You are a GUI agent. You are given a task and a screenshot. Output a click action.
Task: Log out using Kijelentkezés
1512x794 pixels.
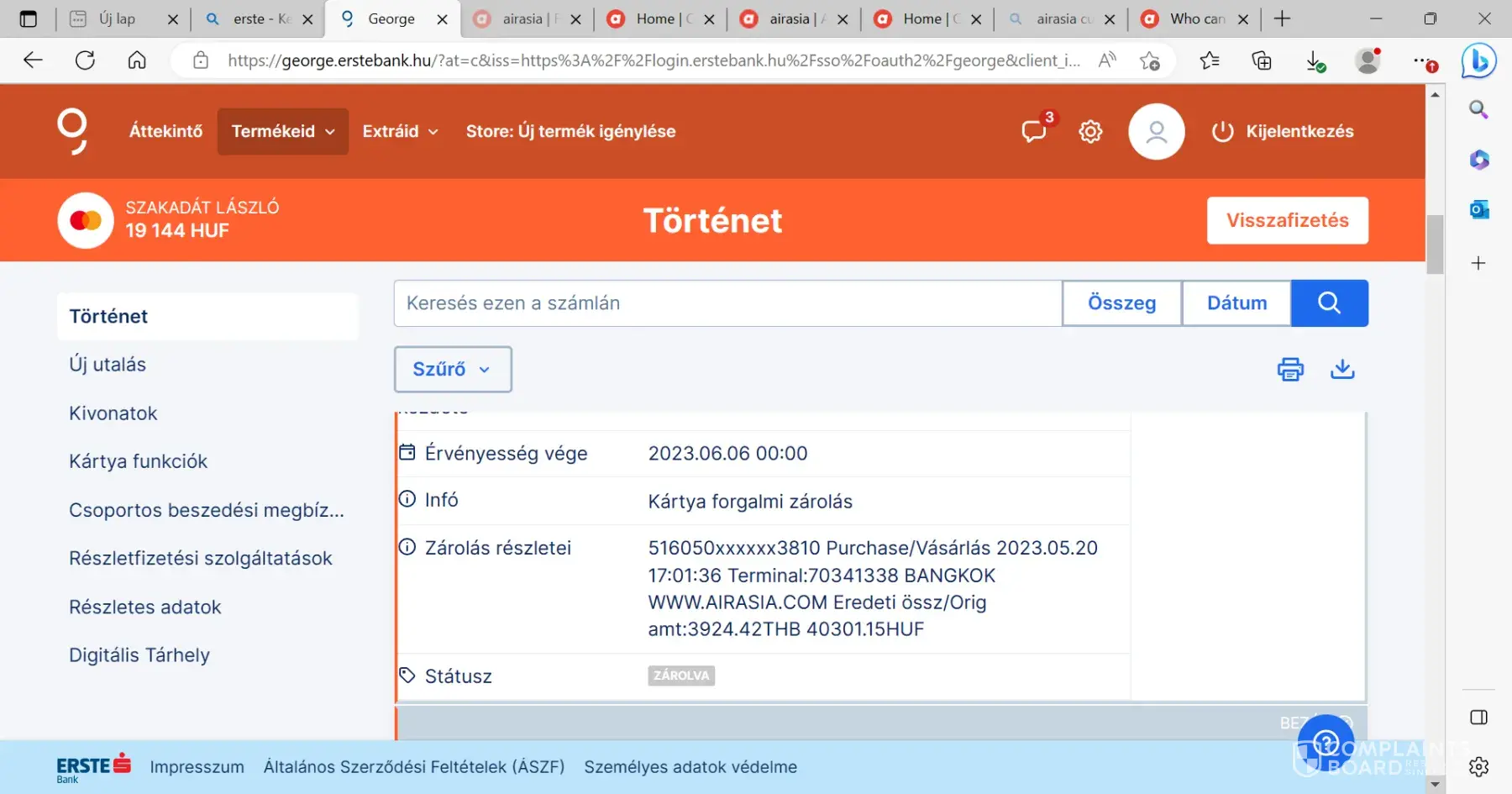(x=1283, y=132)
